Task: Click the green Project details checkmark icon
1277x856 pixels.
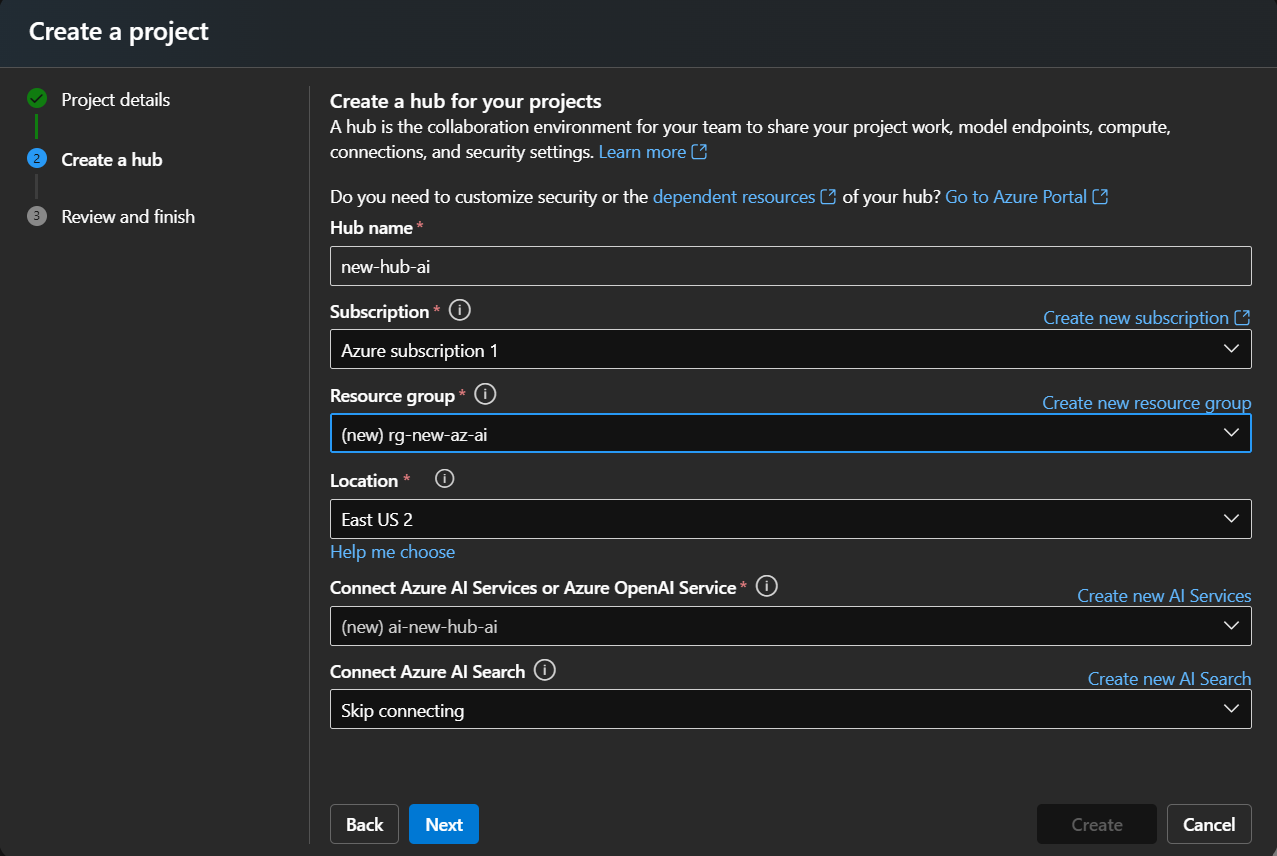Action: [37, 99]
